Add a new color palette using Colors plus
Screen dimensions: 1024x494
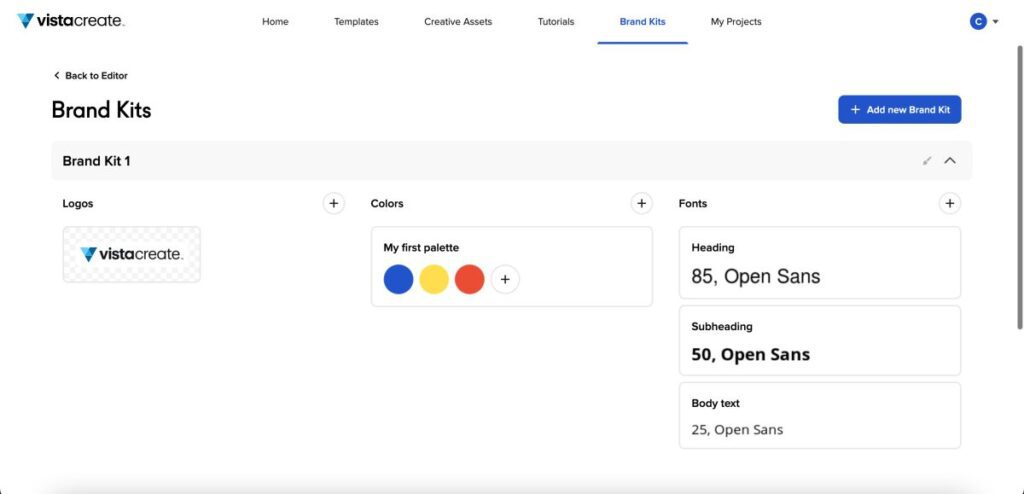click(642, 204)
